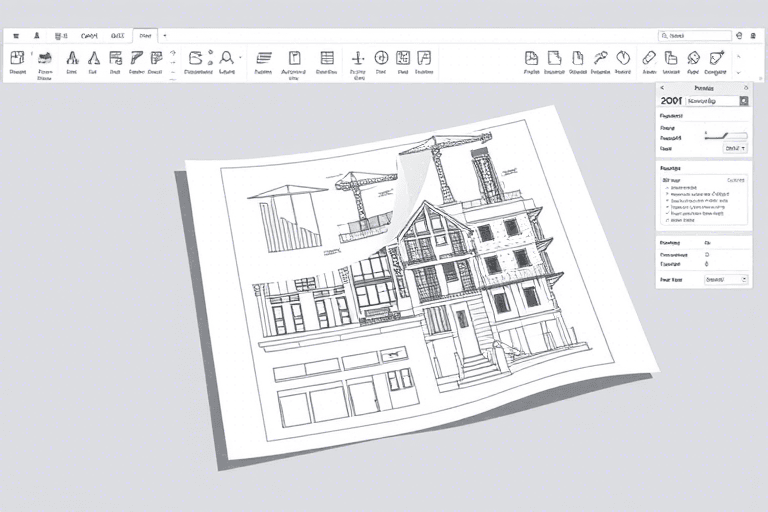
Task: Click the back chevron in the side panel header
Action: coord(663,88)
